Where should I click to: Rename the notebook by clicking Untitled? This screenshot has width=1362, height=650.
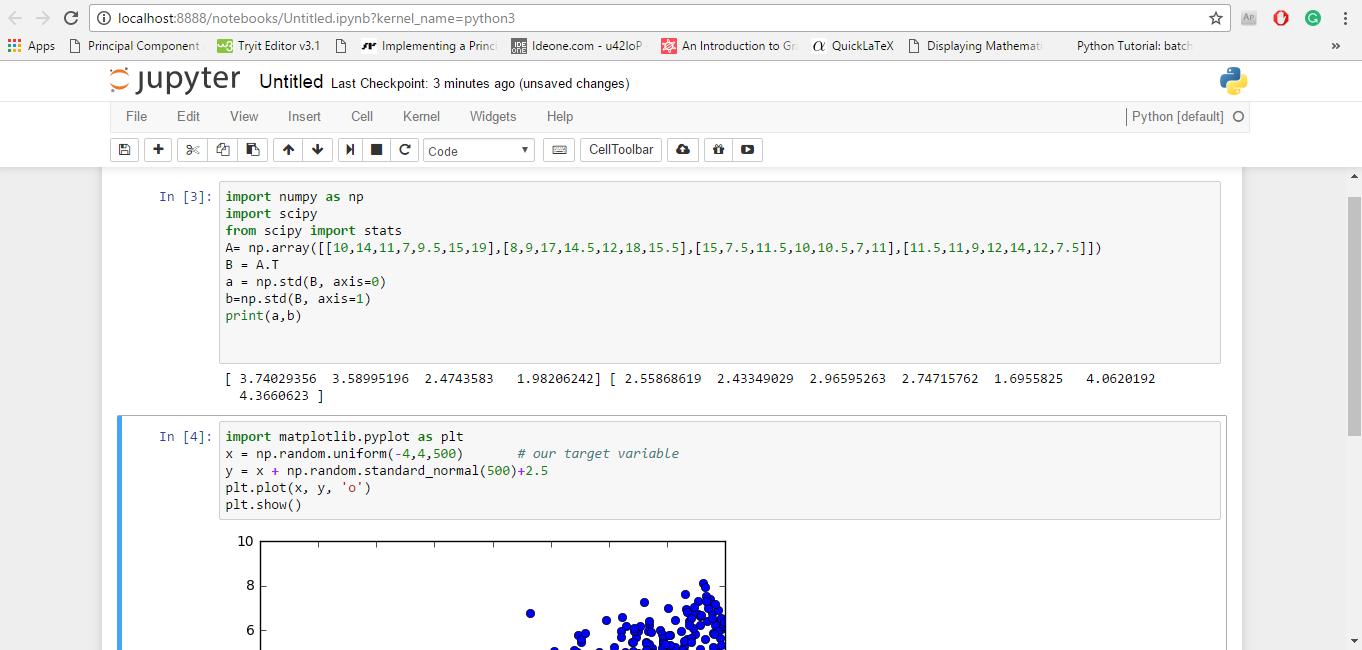(x=291, y=82)
